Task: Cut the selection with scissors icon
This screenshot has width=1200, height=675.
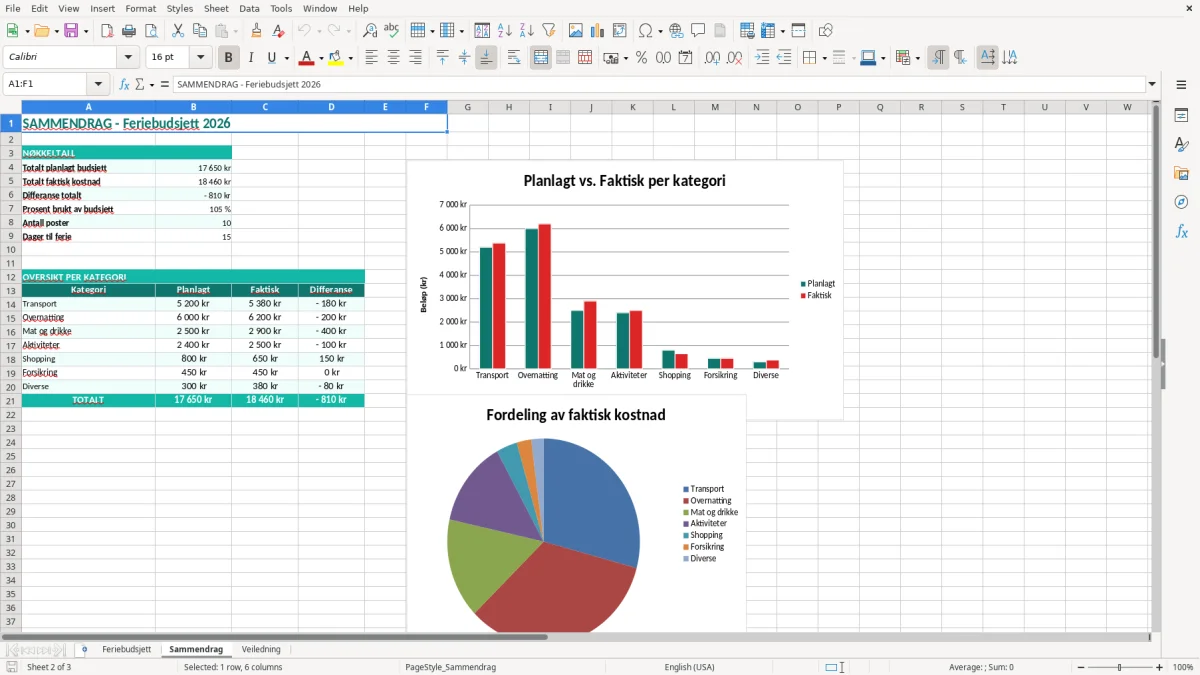Action: 178,31
